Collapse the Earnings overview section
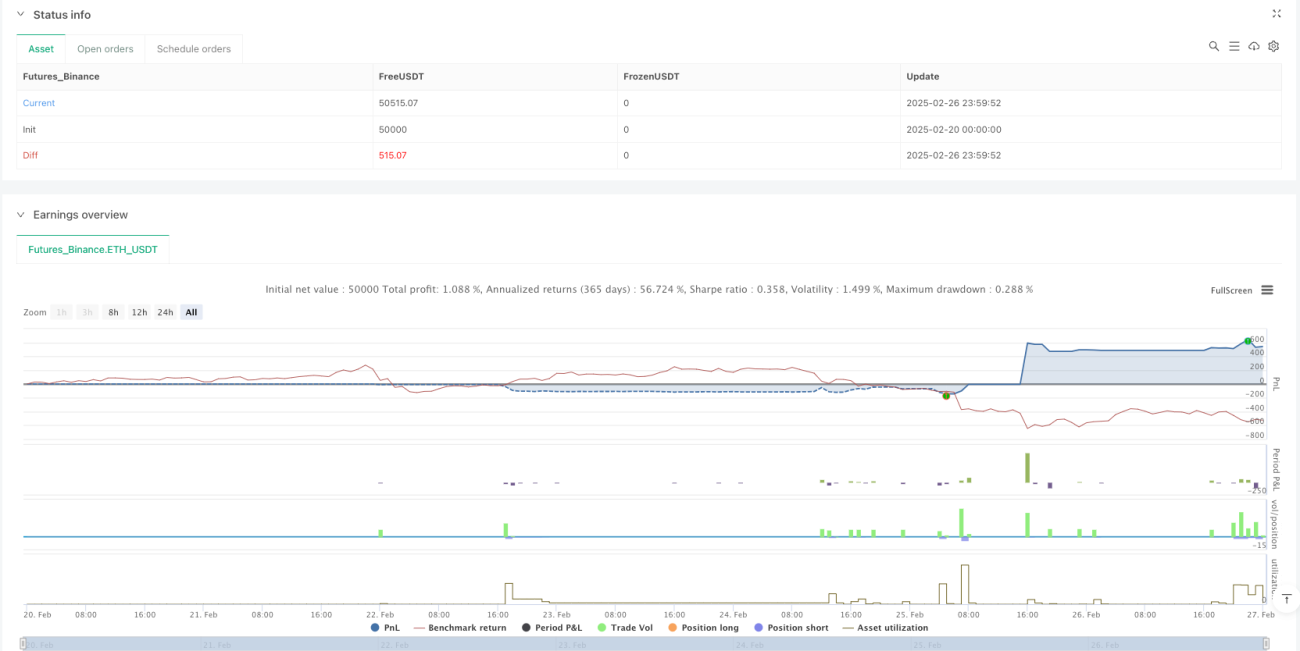Viewport: 1300px width, 651px height. [20, 215]
